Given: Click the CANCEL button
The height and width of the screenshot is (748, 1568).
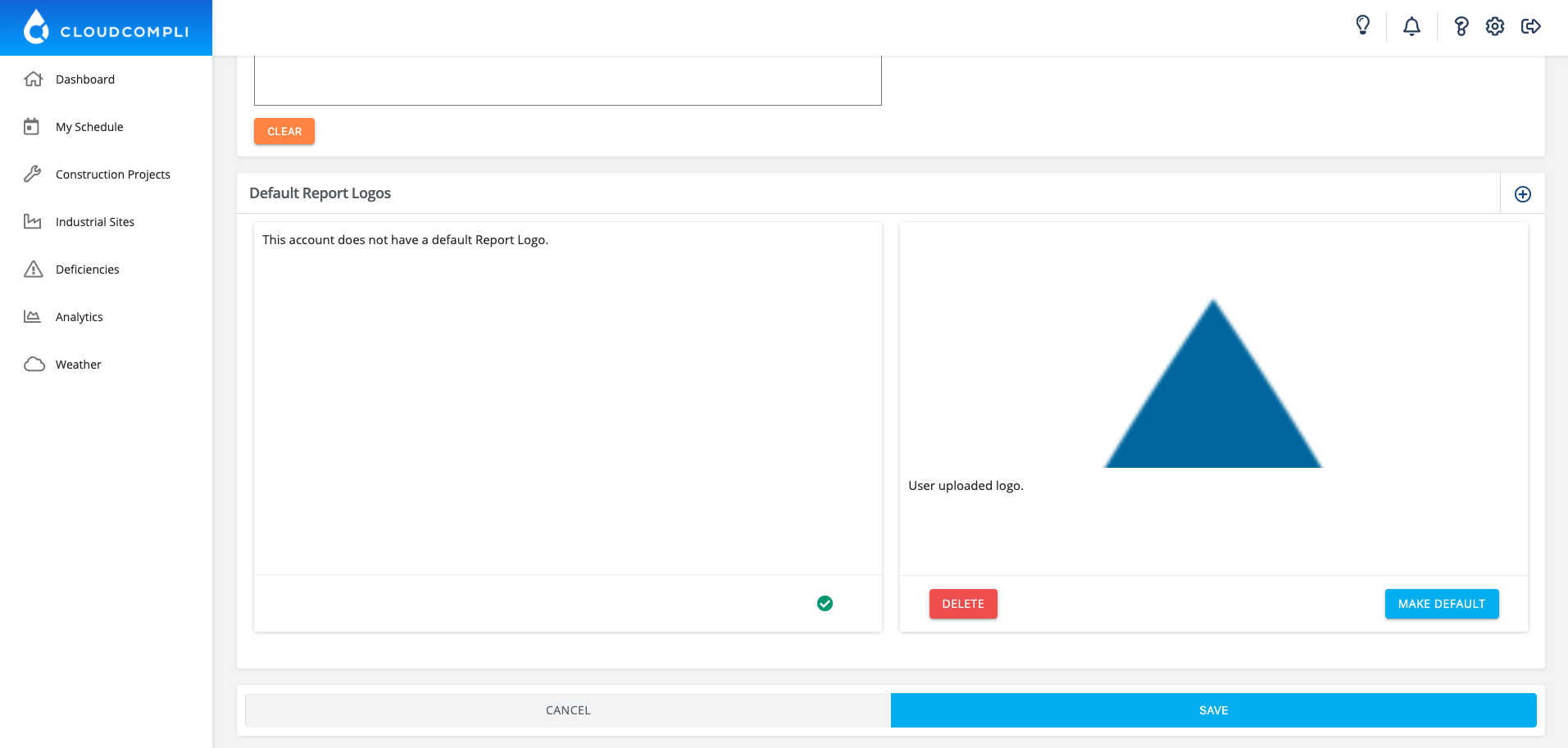Looking at the screenshot, I should click(568, 710).
